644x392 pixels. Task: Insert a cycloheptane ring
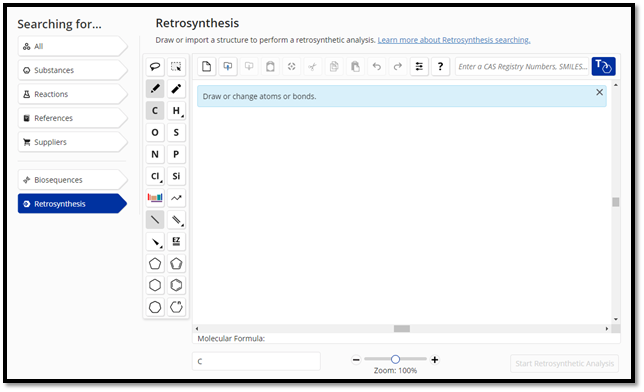(155, 307)
